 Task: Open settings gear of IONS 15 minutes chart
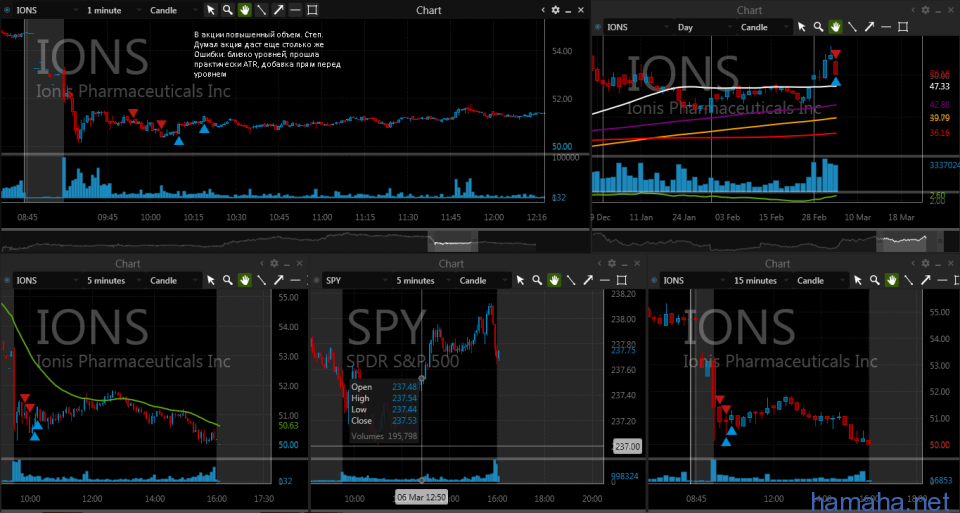(x=925, y=263)
